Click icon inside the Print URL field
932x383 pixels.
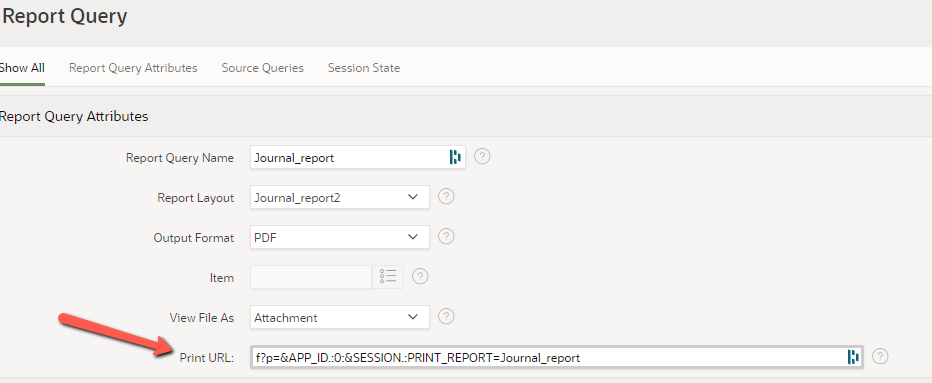853,357
